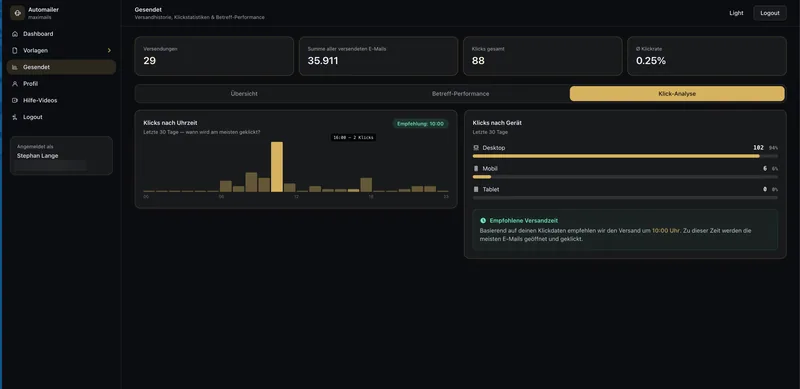Viewport: 800px width, 389px height.
Task: Click the sidebar Logout icon
Action: (15, 117)
